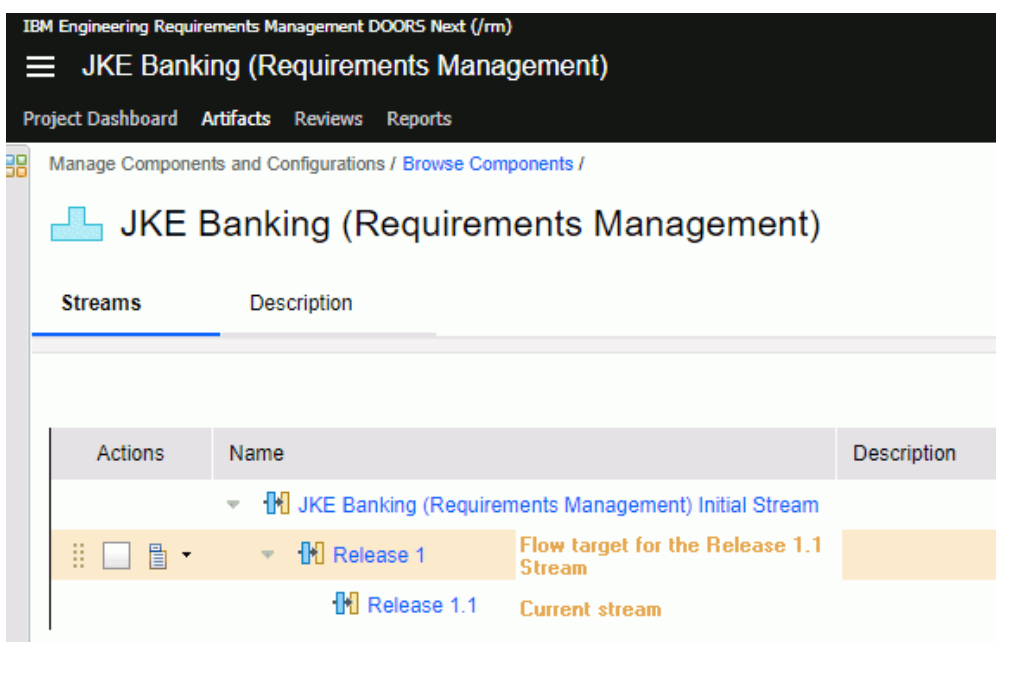Select the Streams tab
Viewport: 1014px width, 684px height.
coord(101,303)
